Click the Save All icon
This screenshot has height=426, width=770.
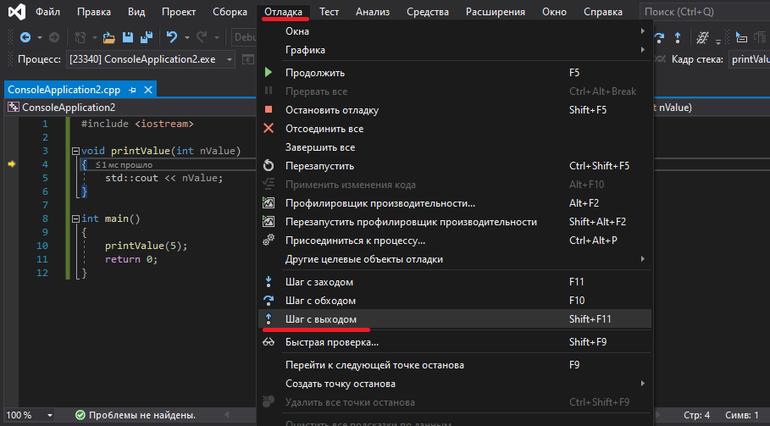146,37
